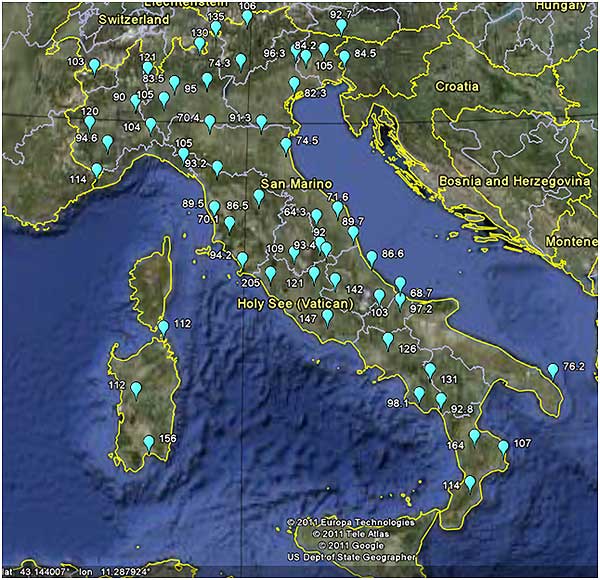
Task: Click the pin labeled 94.6
Action: coord(108,143)
